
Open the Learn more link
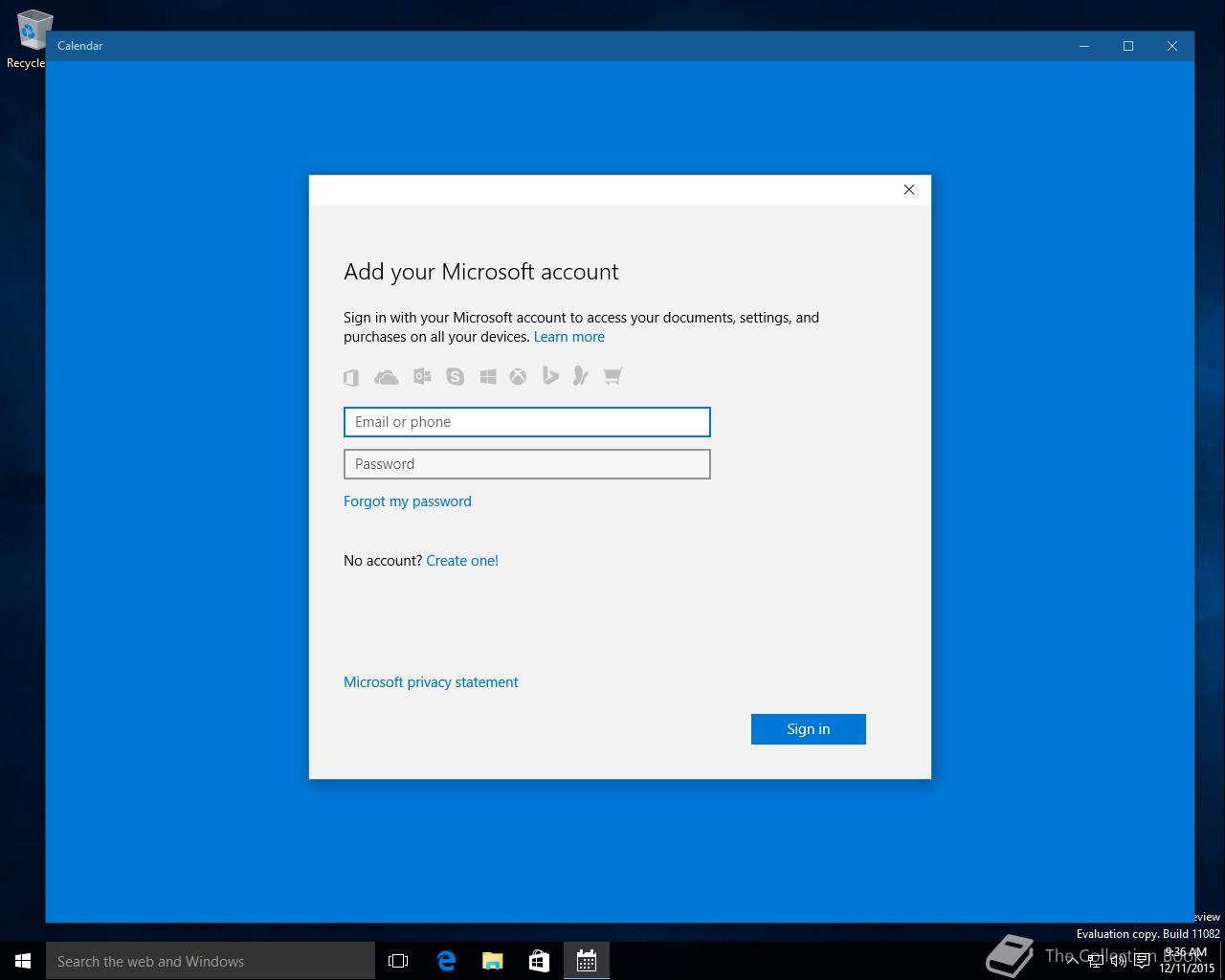pos(569,337)
